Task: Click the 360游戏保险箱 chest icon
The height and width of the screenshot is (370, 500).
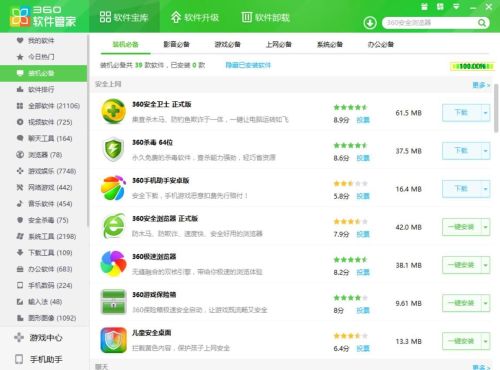Action: click(113, 302)
